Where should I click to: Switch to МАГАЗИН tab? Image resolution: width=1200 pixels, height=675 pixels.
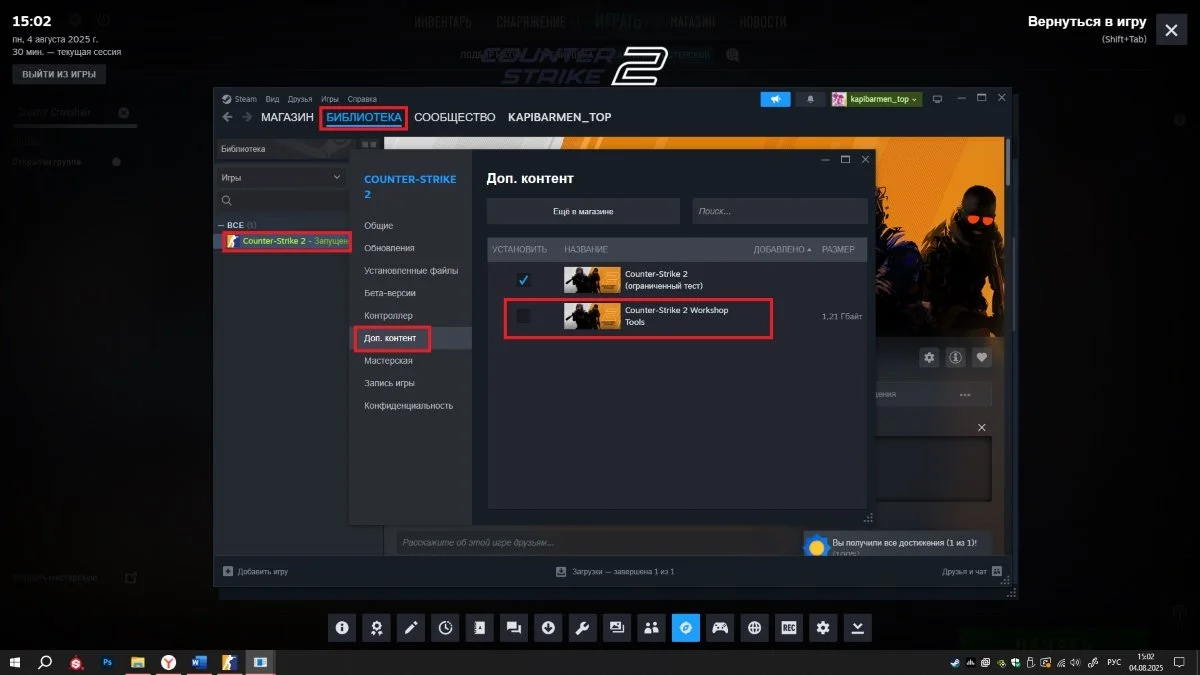pyautogui.click(x=287, y=117)
